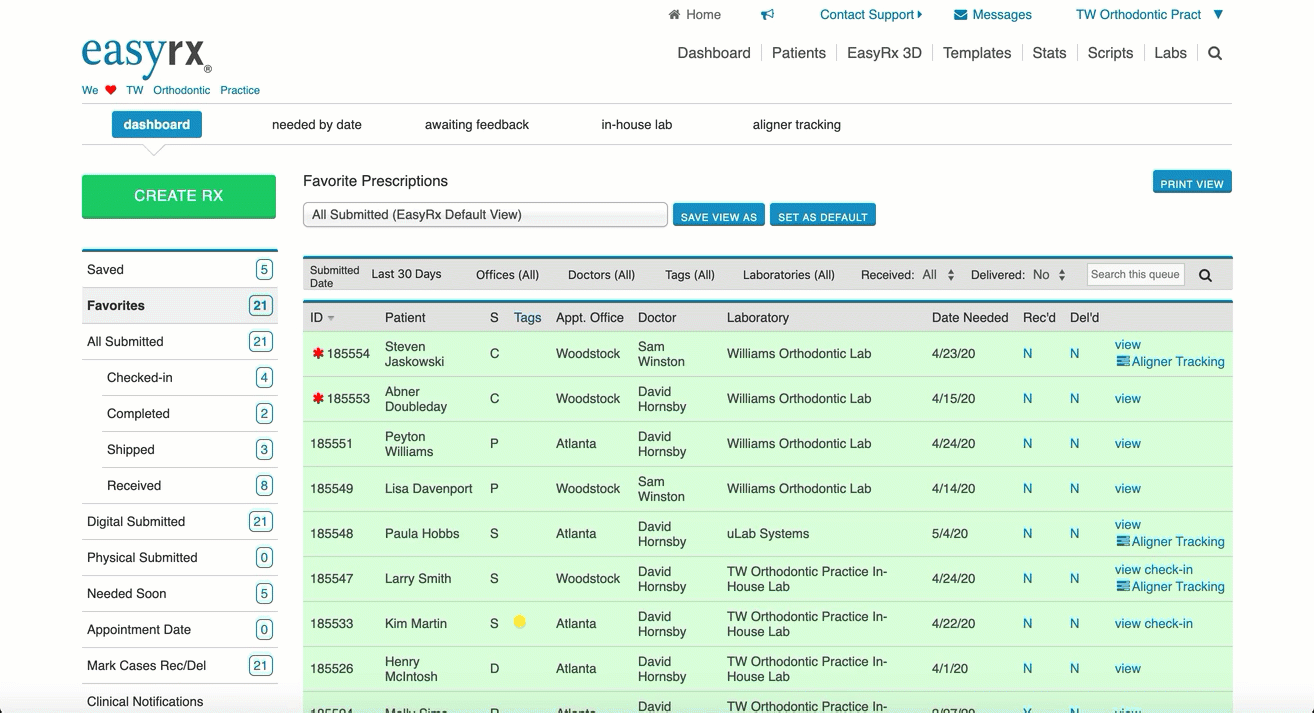
Task: Click the SET AS DEFAULT button
Action: pos(823,215)
